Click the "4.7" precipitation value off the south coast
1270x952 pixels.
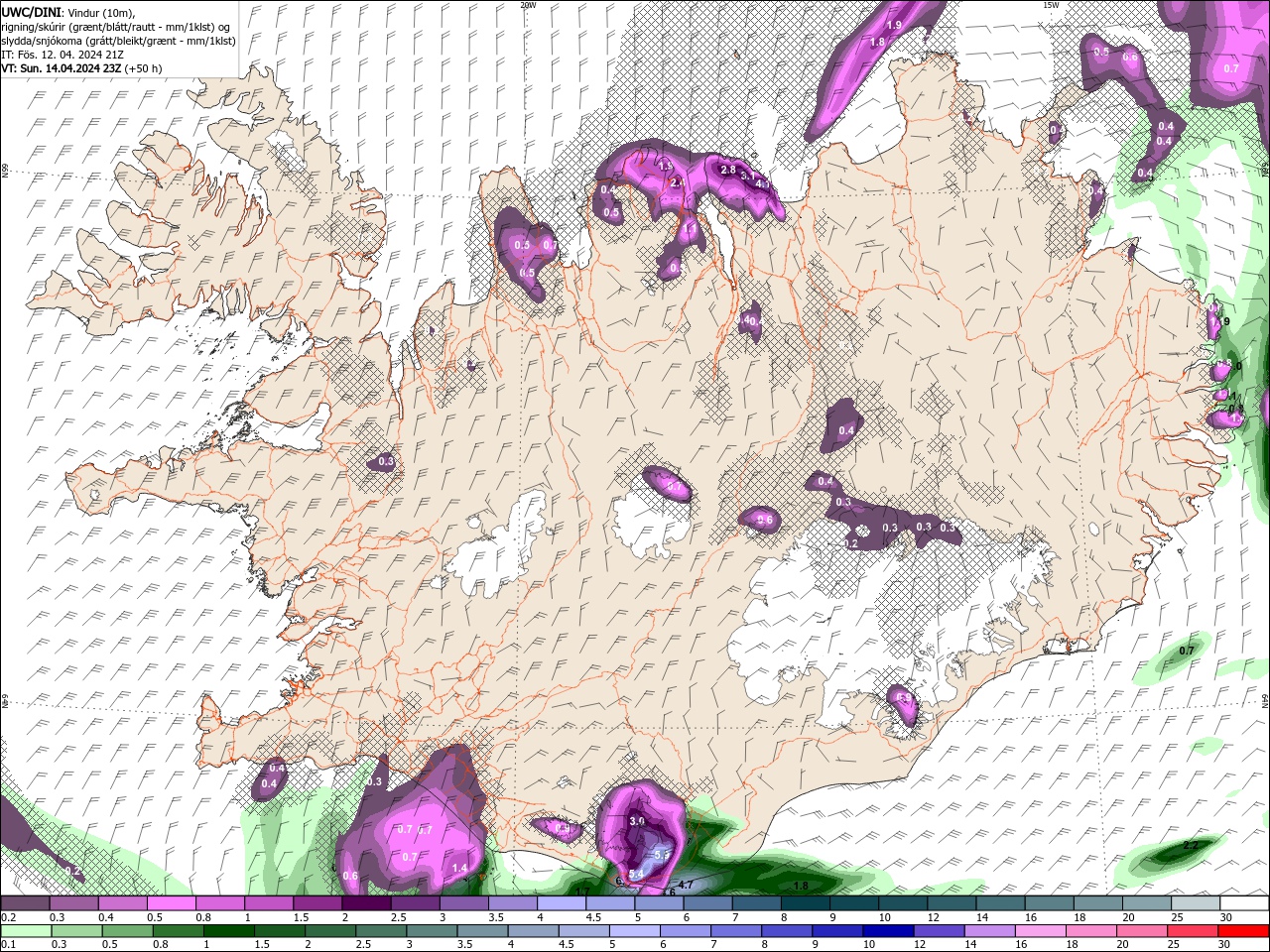point(685,884)
